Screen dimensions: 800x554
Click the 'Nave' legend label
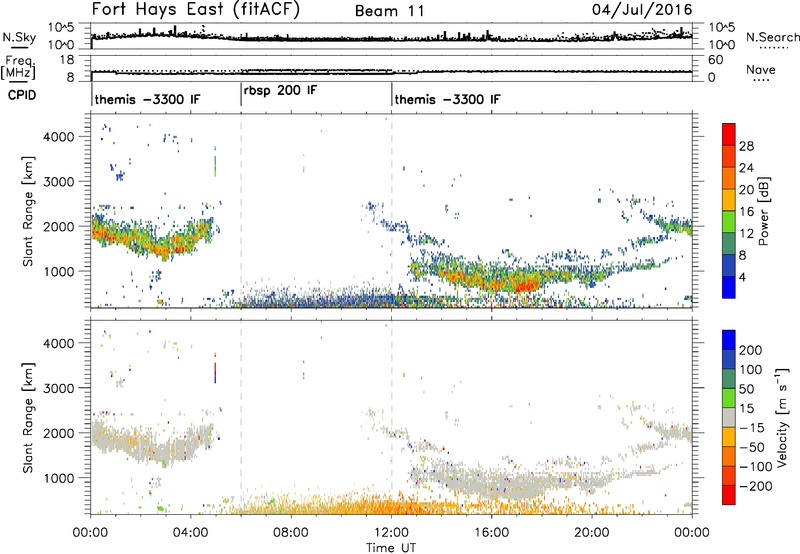coord(761,69)
